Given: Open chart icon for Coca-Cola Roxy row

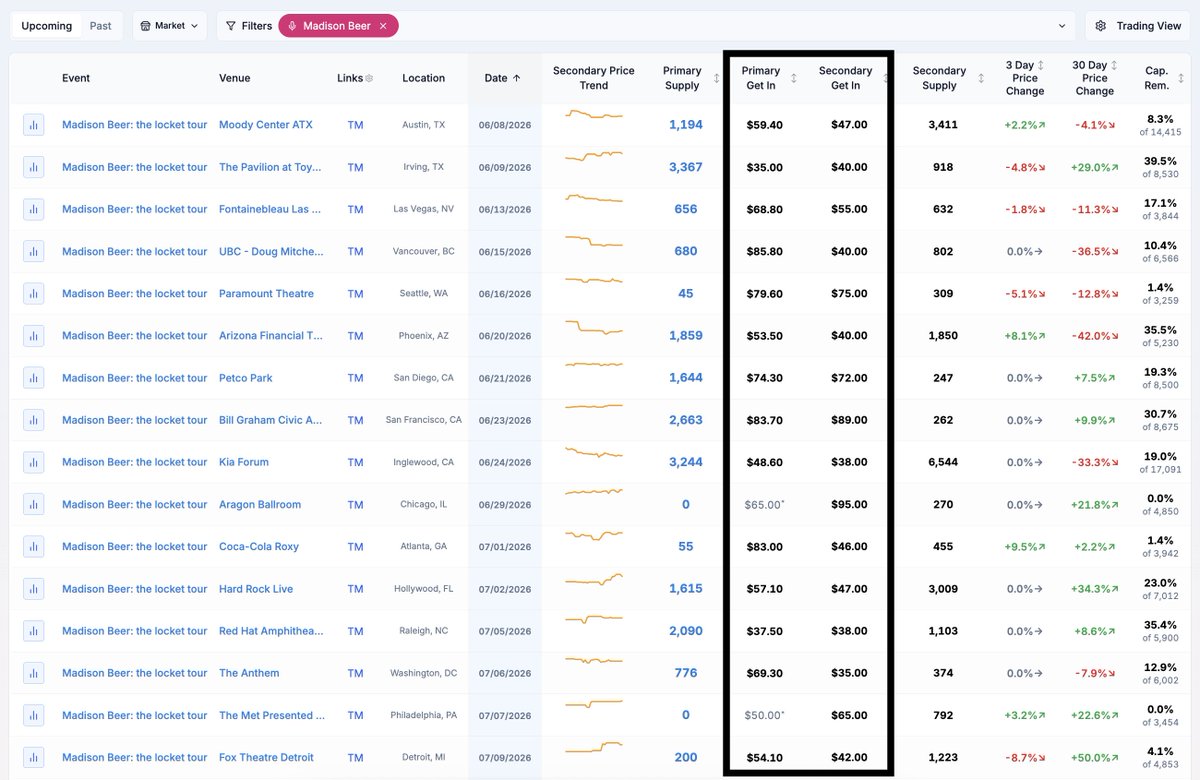Looking at the screenshot, I should [x=34, y=546].
